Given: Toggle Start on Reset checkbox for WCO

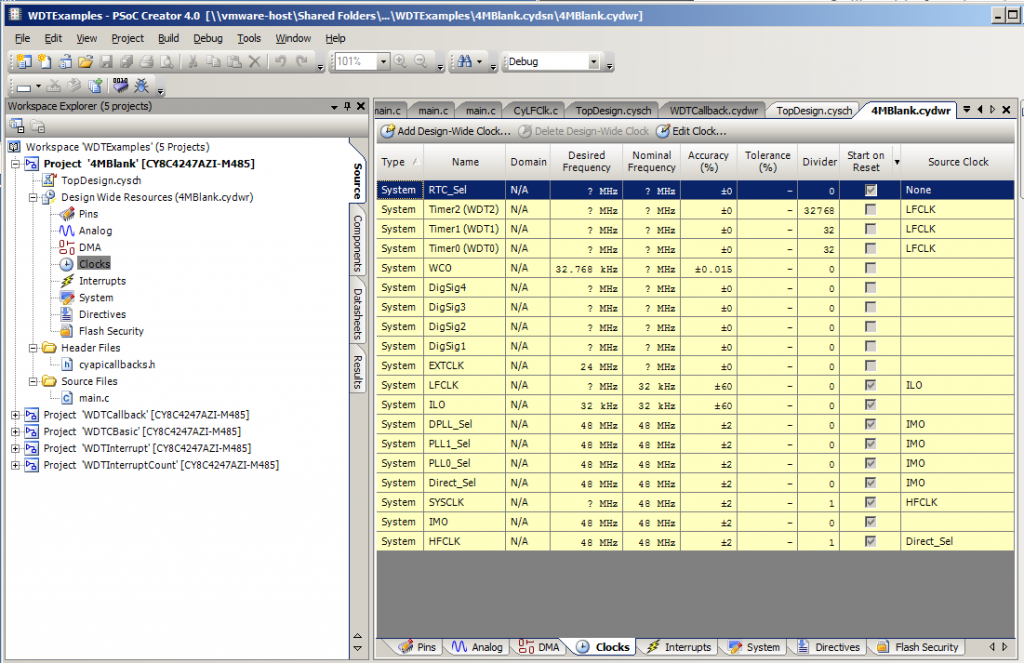Looking at the screenshot, I should (x=871, y=268).
